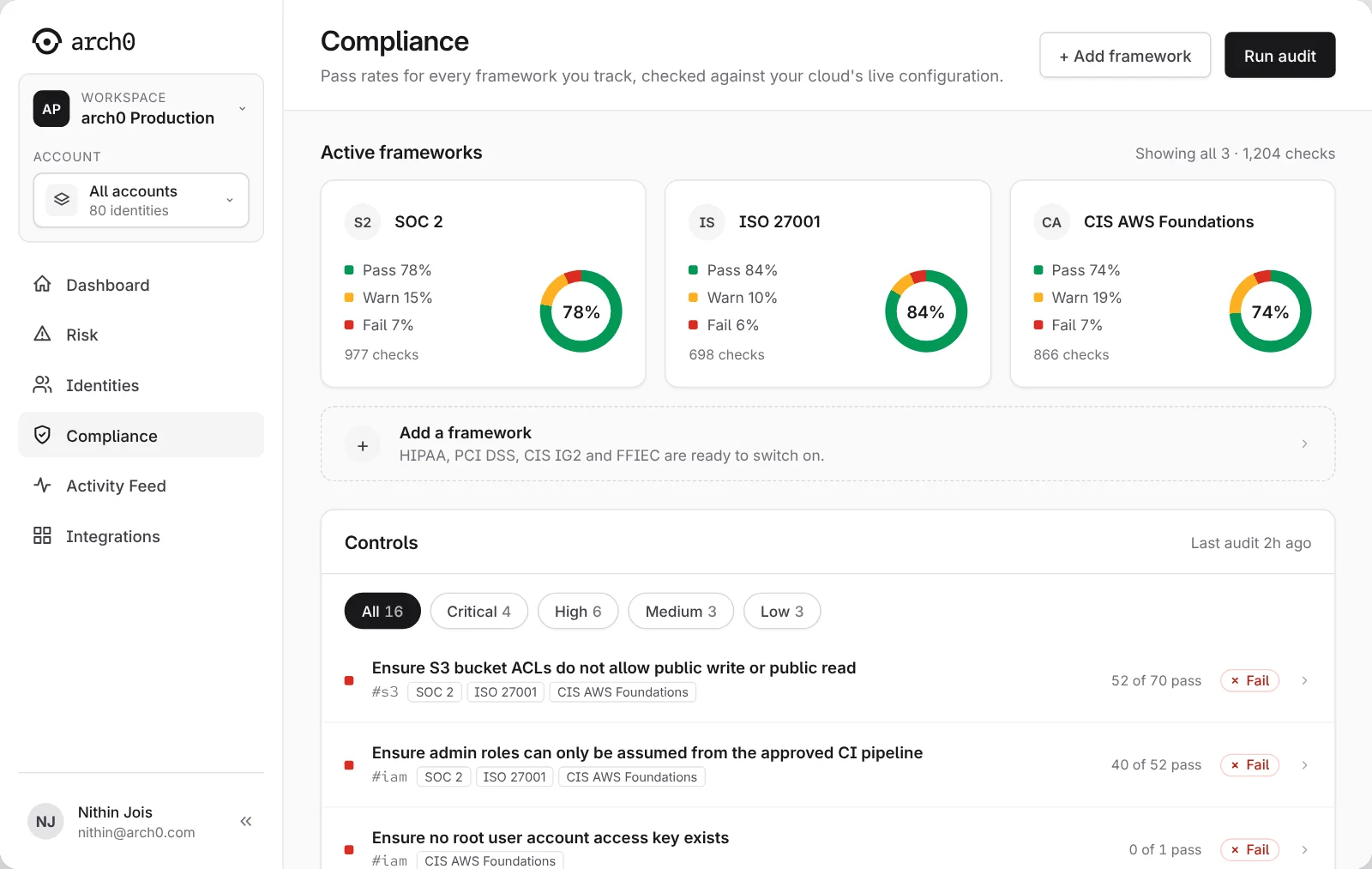
Task: Go to Integrations in the sidebar
Action: click(x=141, y=535)
